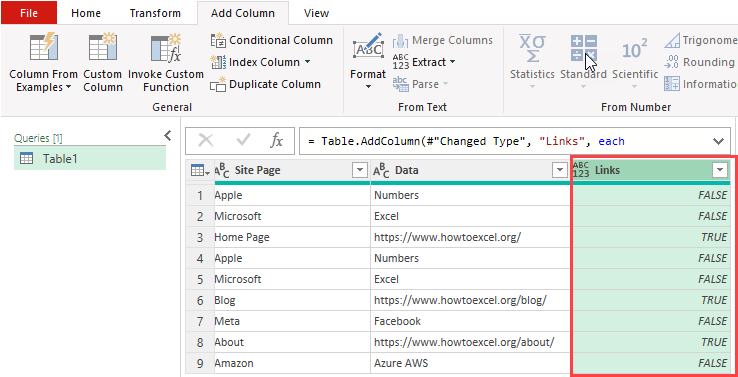The height and width of the screenshot is (377, 738).
Task: Click the Information icon
Action: click(x=672, y=84)
